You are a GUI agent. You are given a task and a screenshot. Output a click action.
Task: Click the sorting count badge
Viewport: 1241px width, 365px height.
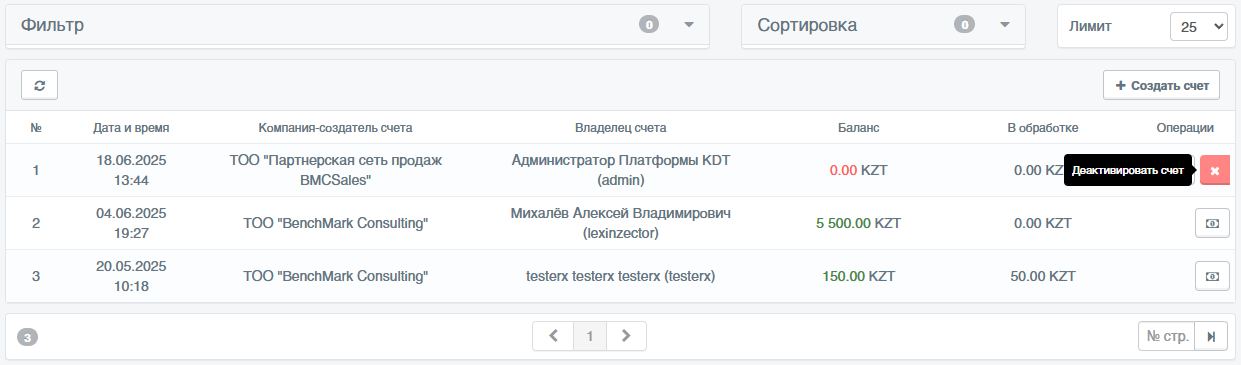pos(964,25)
